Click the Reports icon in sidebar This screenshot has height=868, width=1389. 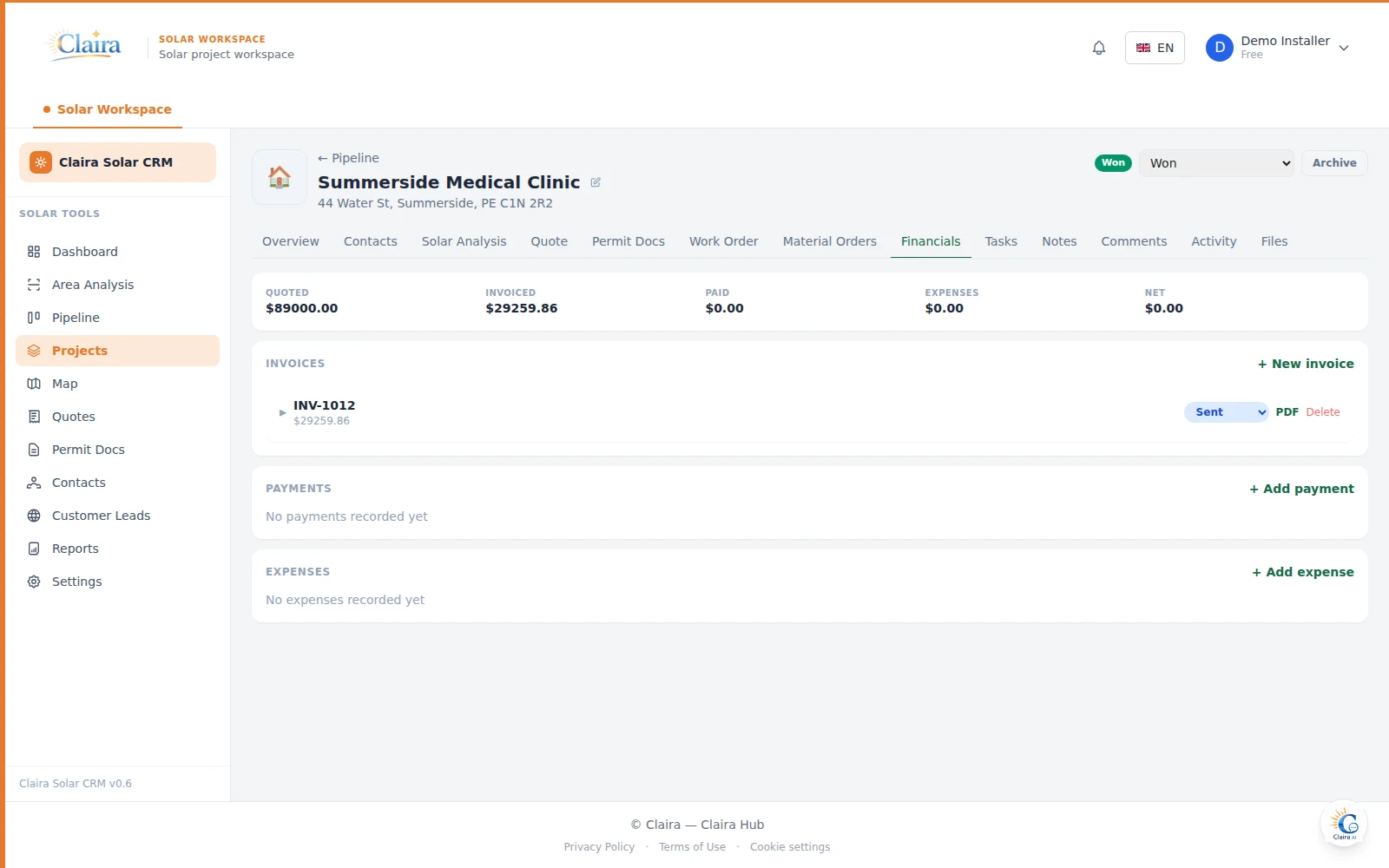[34, 549]
